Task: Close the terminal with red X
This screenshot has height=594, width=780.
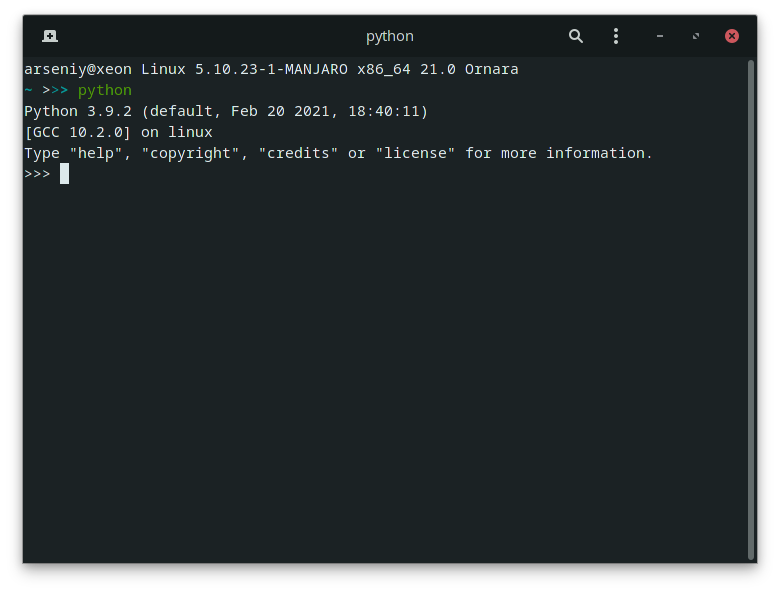Action: 732,36
